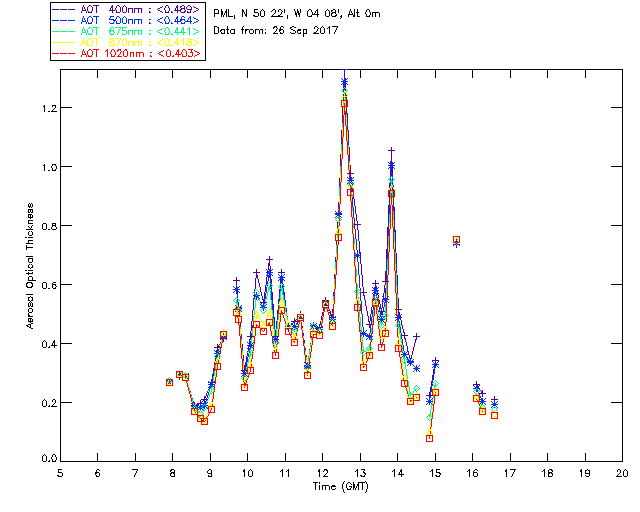Click the x-axis label 8

[x=173, y=473]
